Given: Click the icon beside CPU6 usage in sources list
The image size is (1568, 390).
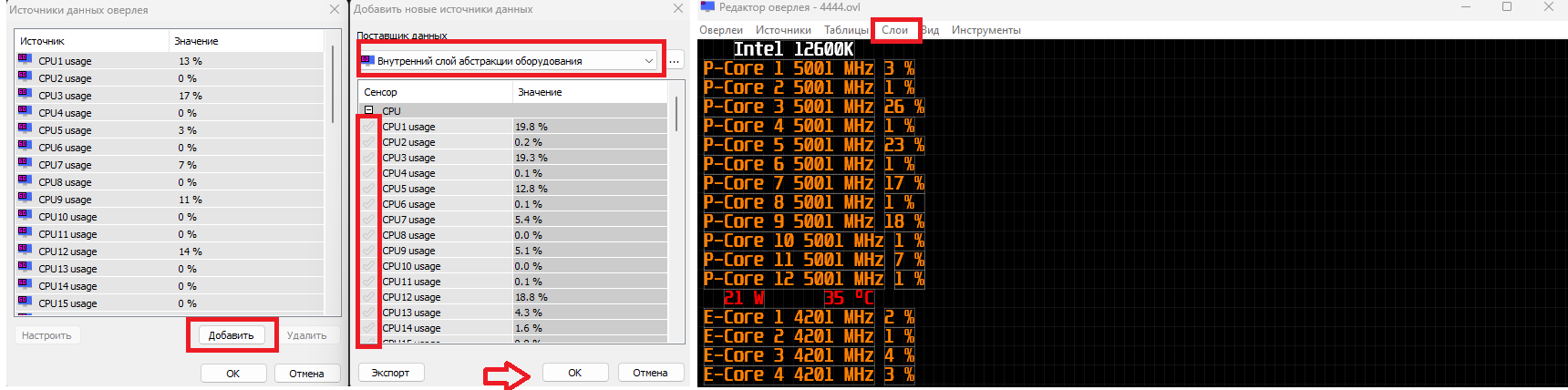Looking at the screenshot, I should pos(25,146).
